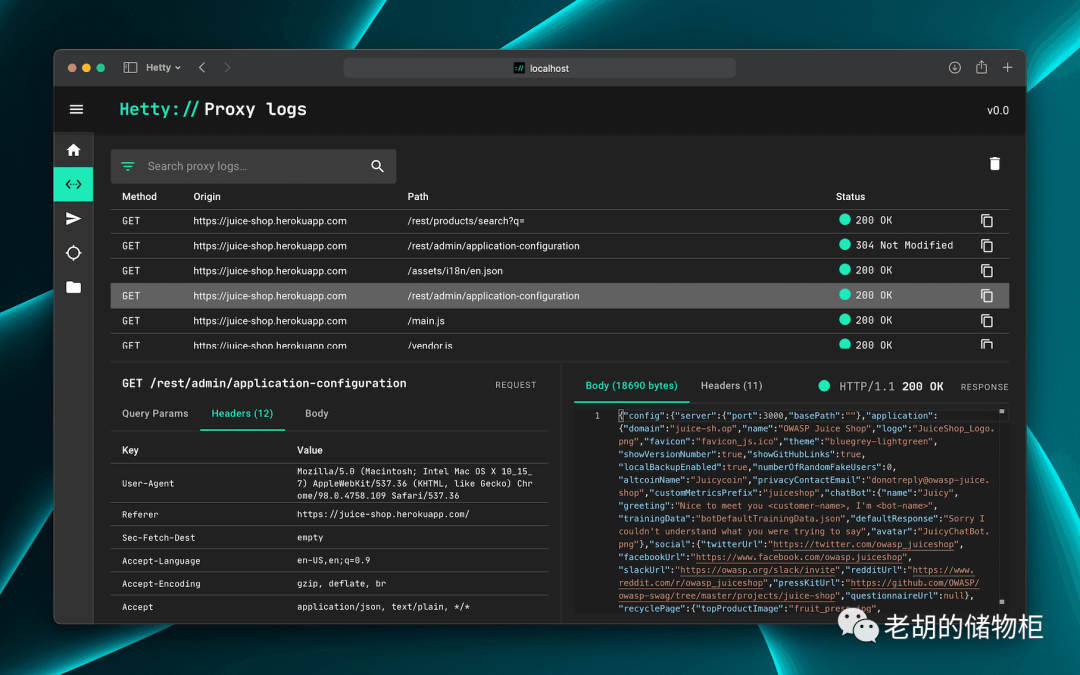Click the v0.0 version label
The image size is (1080, 675).
click(x=997, y=110)
